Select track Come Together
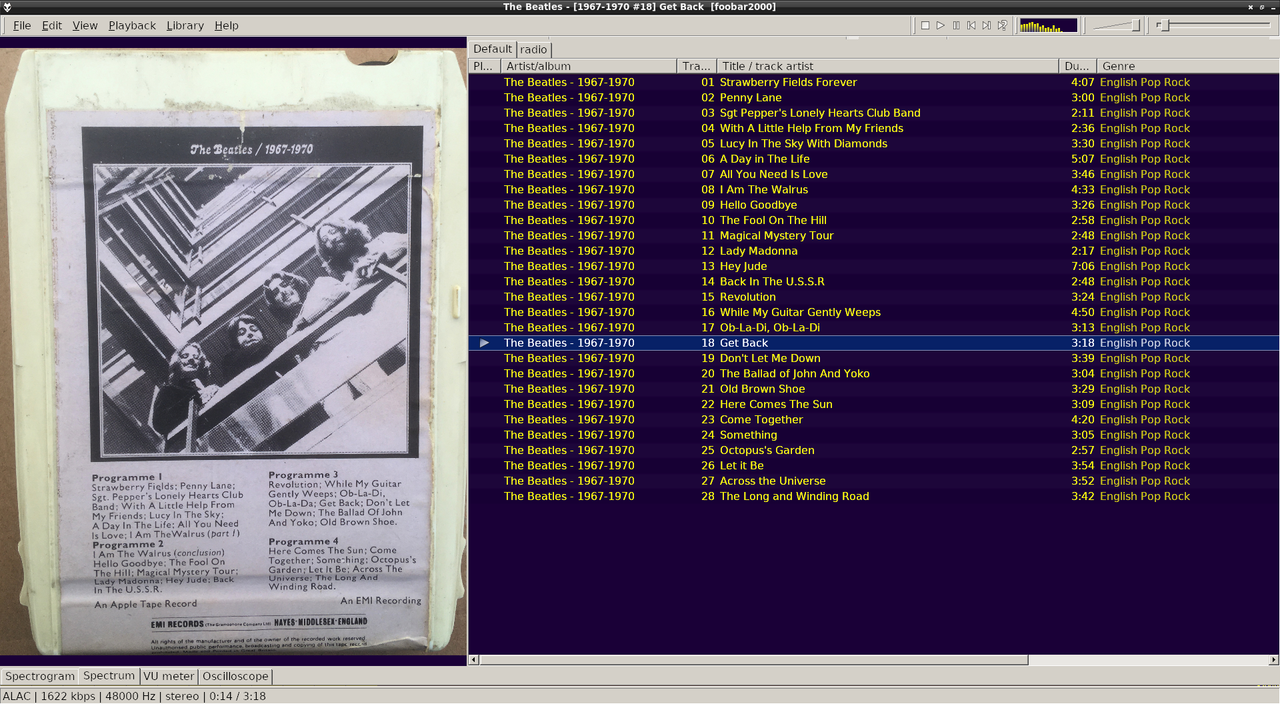 (874, 420)
